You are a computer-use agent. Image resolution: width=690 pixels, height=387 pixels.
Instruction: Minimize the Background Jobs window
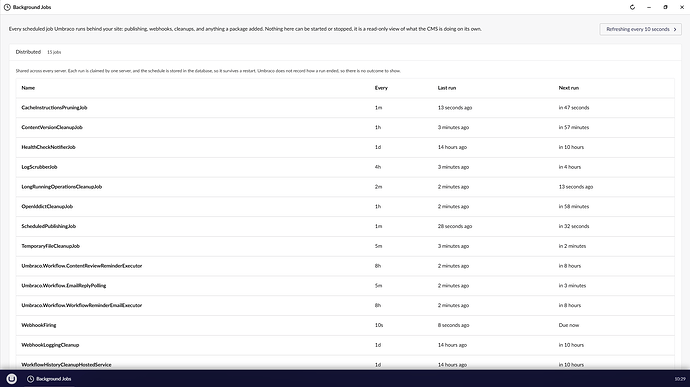click(649, 7)
